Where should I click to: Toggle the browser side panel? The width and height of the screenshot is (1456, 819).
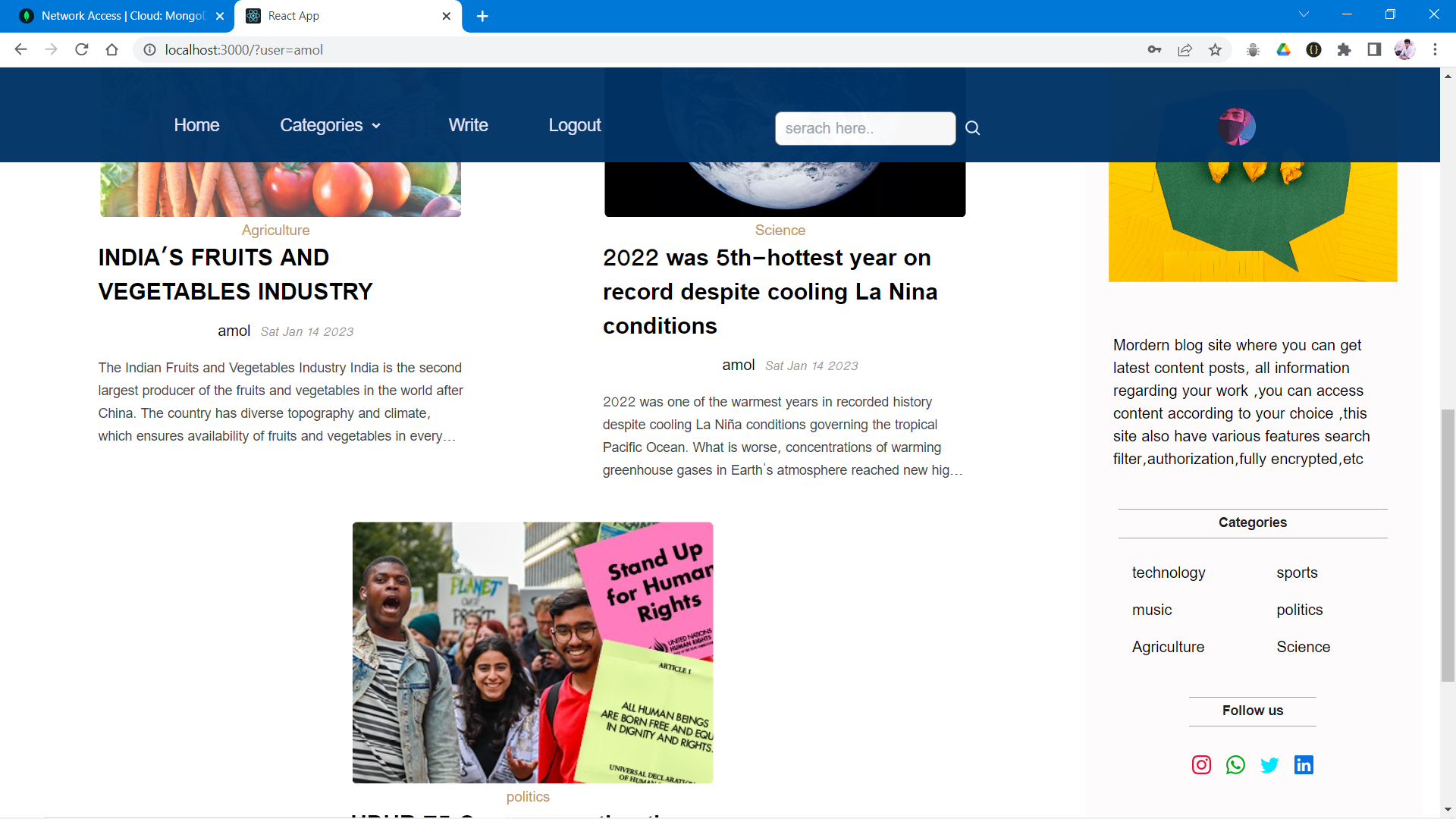coord(1374,50)
